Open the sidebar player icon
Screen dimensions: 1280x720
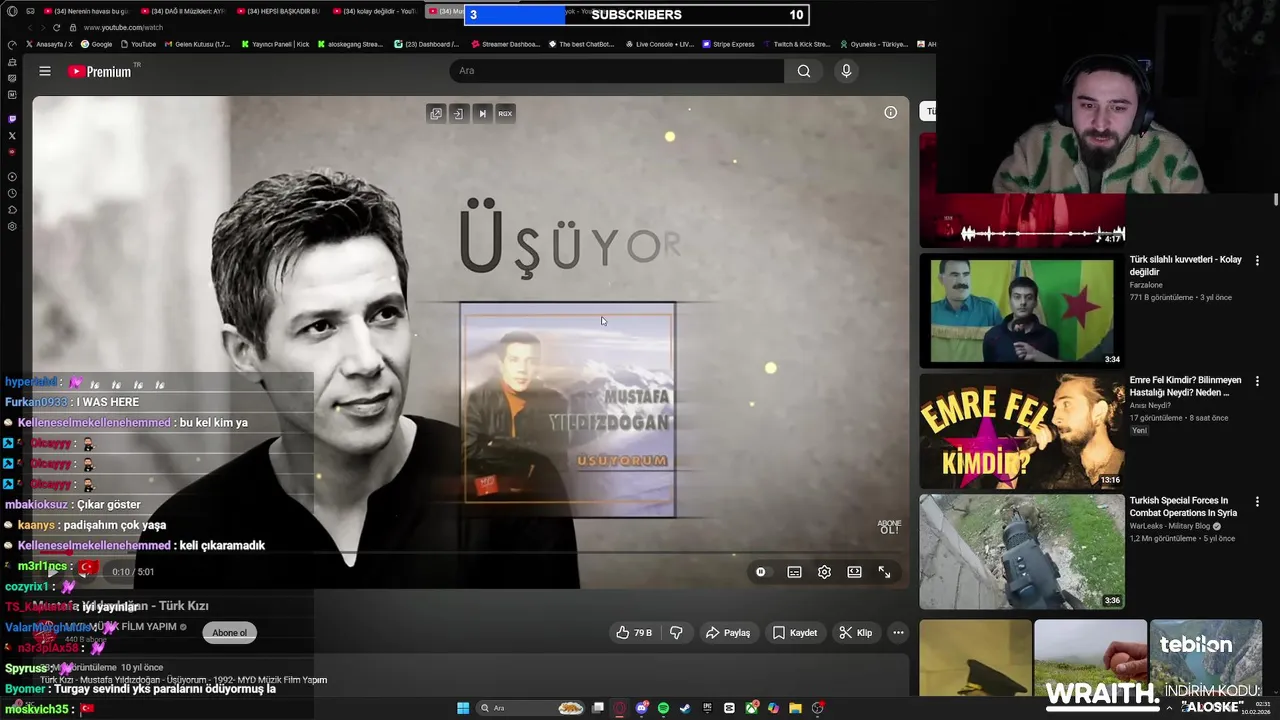(x=12, y=177)
